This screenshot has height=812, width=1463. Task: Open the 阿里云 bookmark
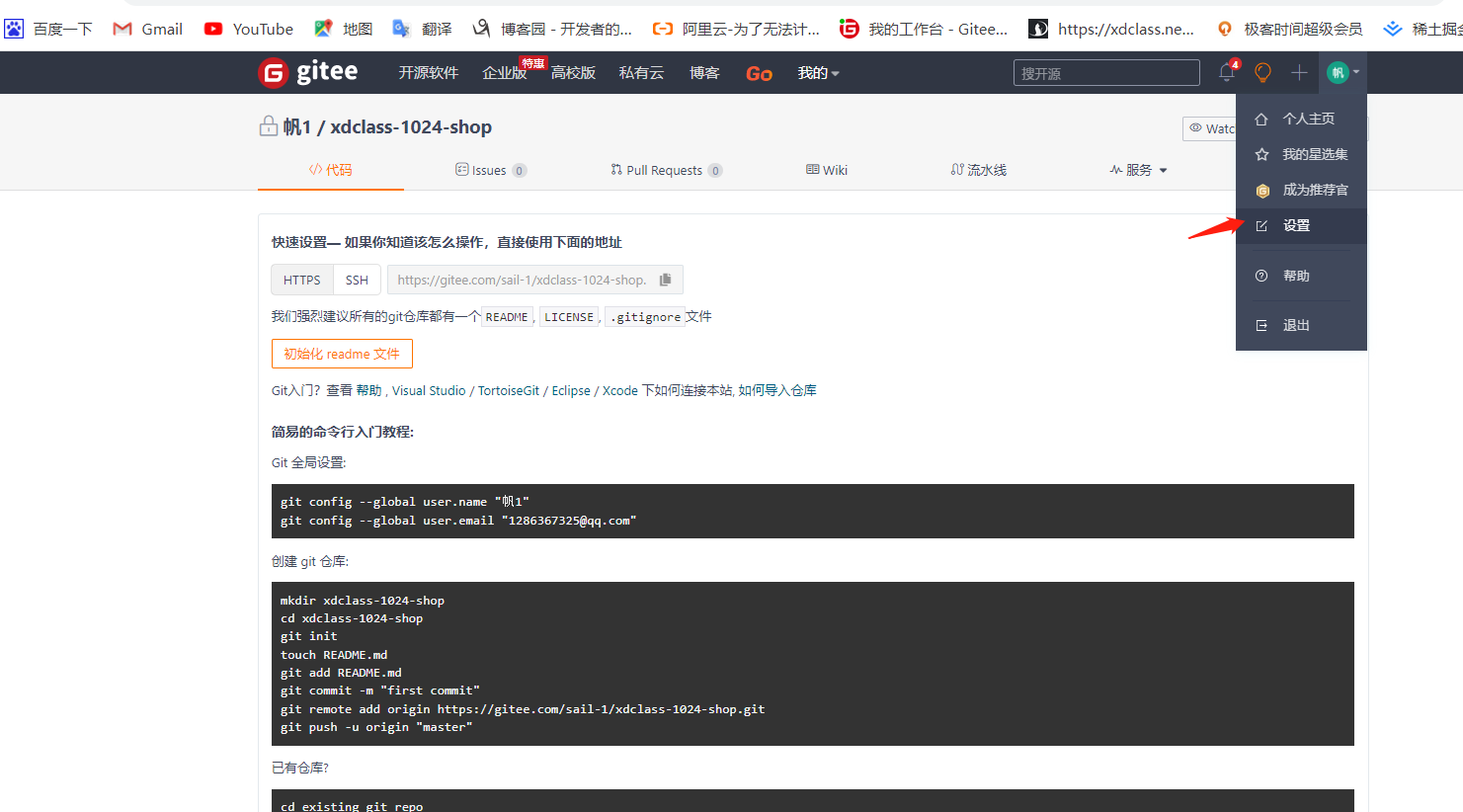[x=737, y=29]
